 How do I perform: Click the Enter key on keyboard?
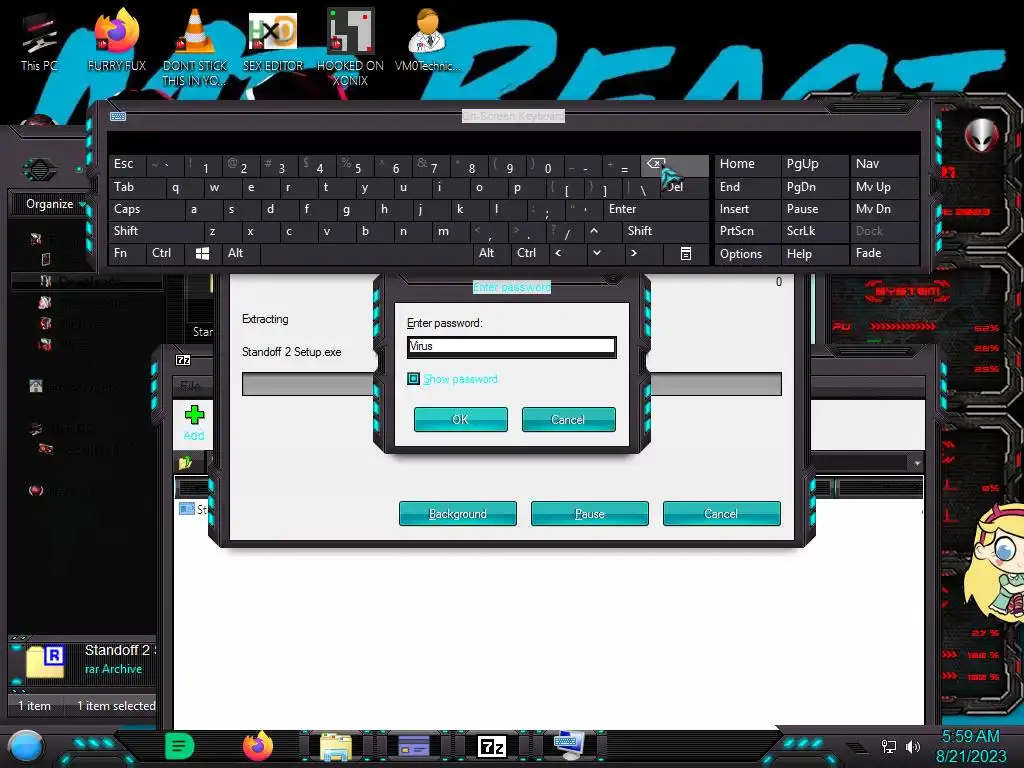656,209
